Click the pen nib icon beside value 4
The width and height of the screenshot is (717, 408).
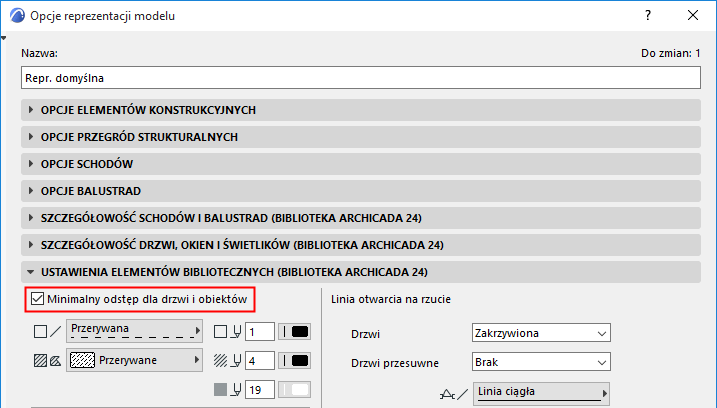pyautogui.click(x=236, y=361)
